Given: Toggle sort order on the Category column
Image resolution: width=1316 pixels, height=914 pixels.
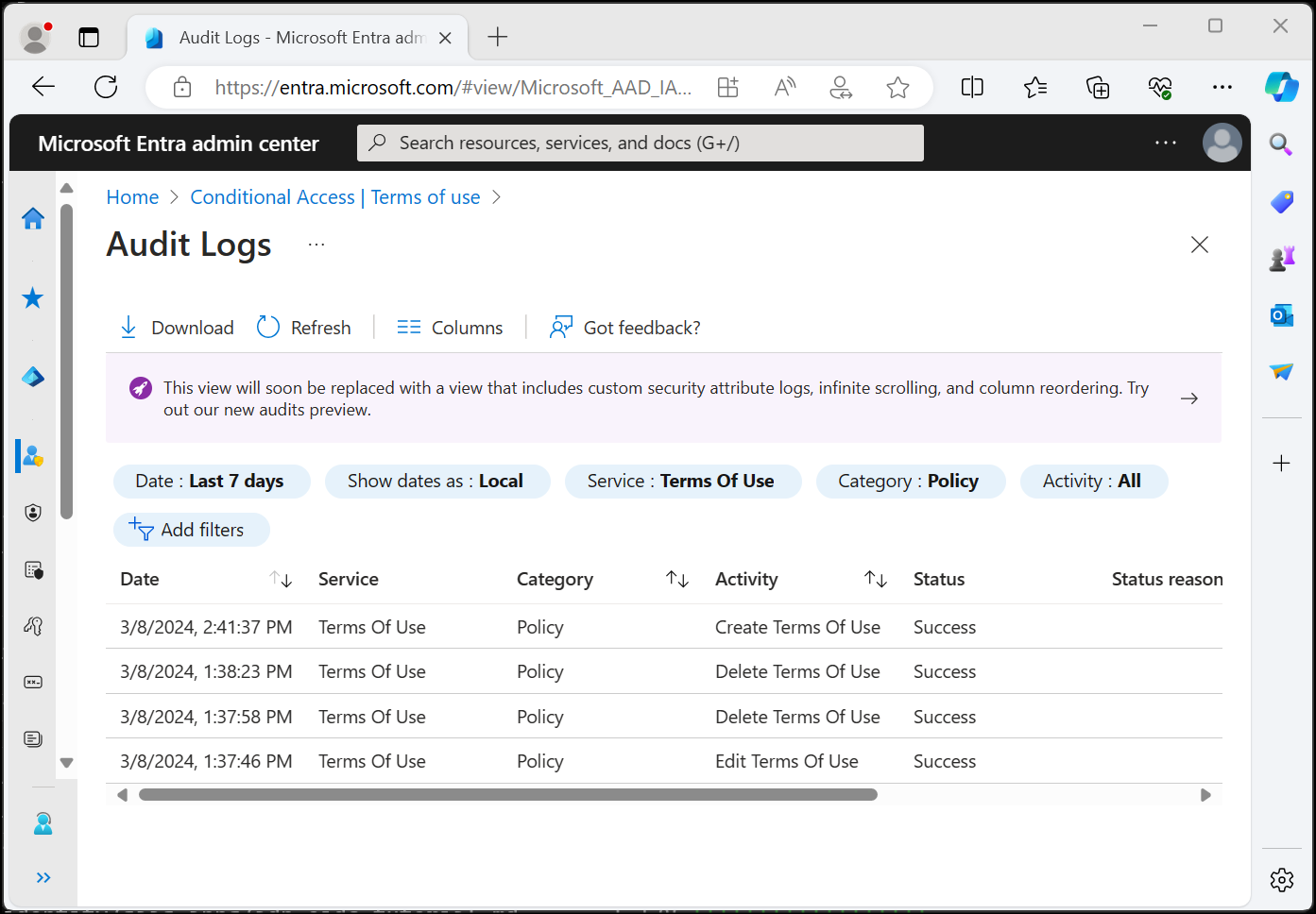Looking at the screenshot, I should tap(677, 579).
